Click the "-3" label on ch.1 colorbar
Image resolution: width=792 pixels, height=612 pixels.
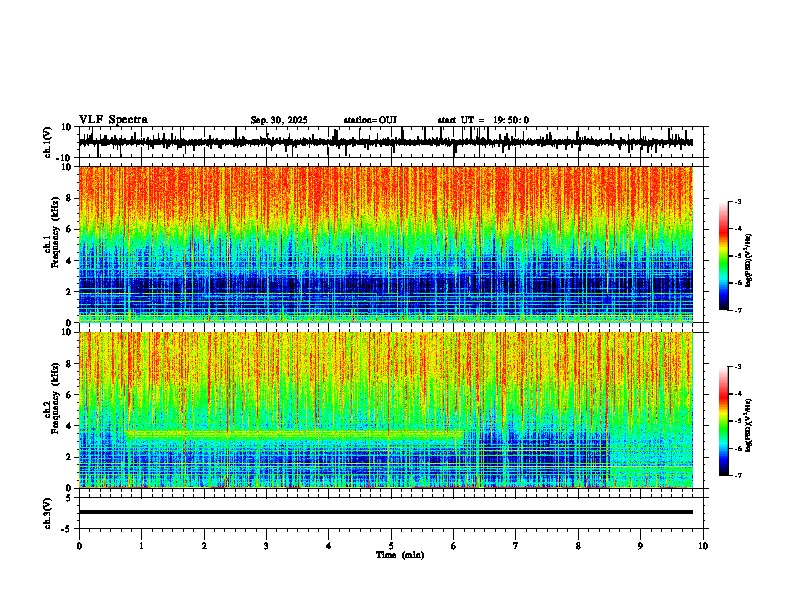(x=738, y=201)
